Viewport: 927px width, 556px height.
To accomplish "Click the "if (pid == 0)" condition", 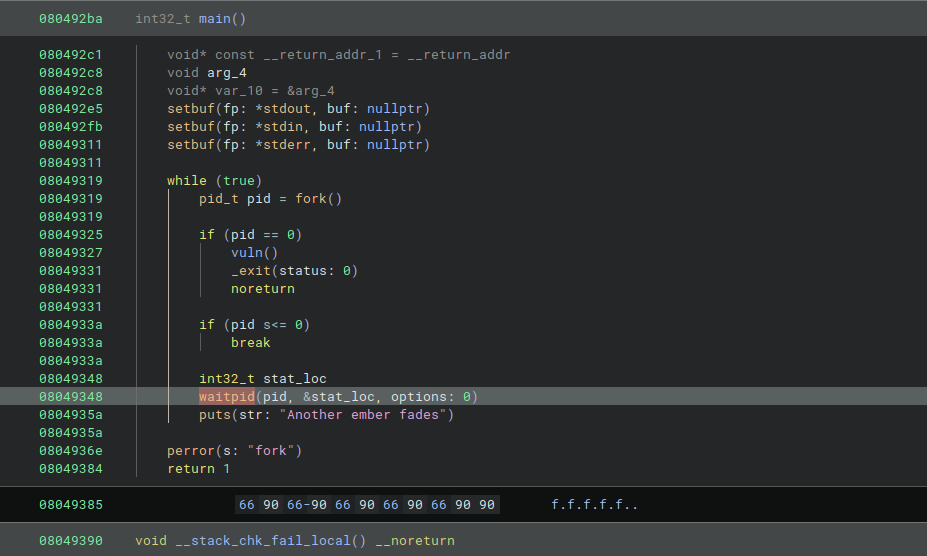I will [251, 235].
